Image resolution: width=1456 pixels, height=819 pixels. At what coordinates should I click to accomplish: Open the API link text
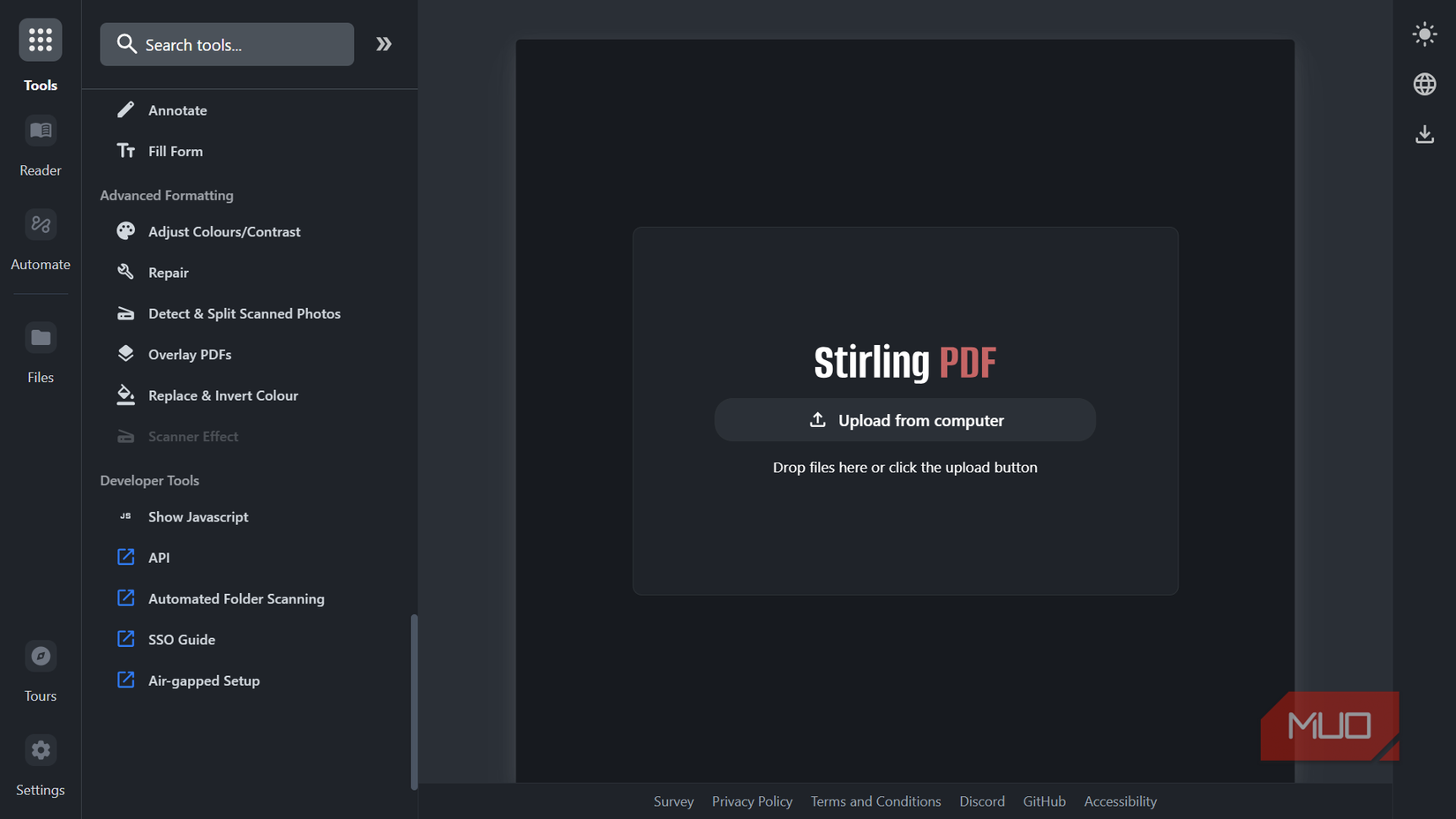(x=159, y=558)
